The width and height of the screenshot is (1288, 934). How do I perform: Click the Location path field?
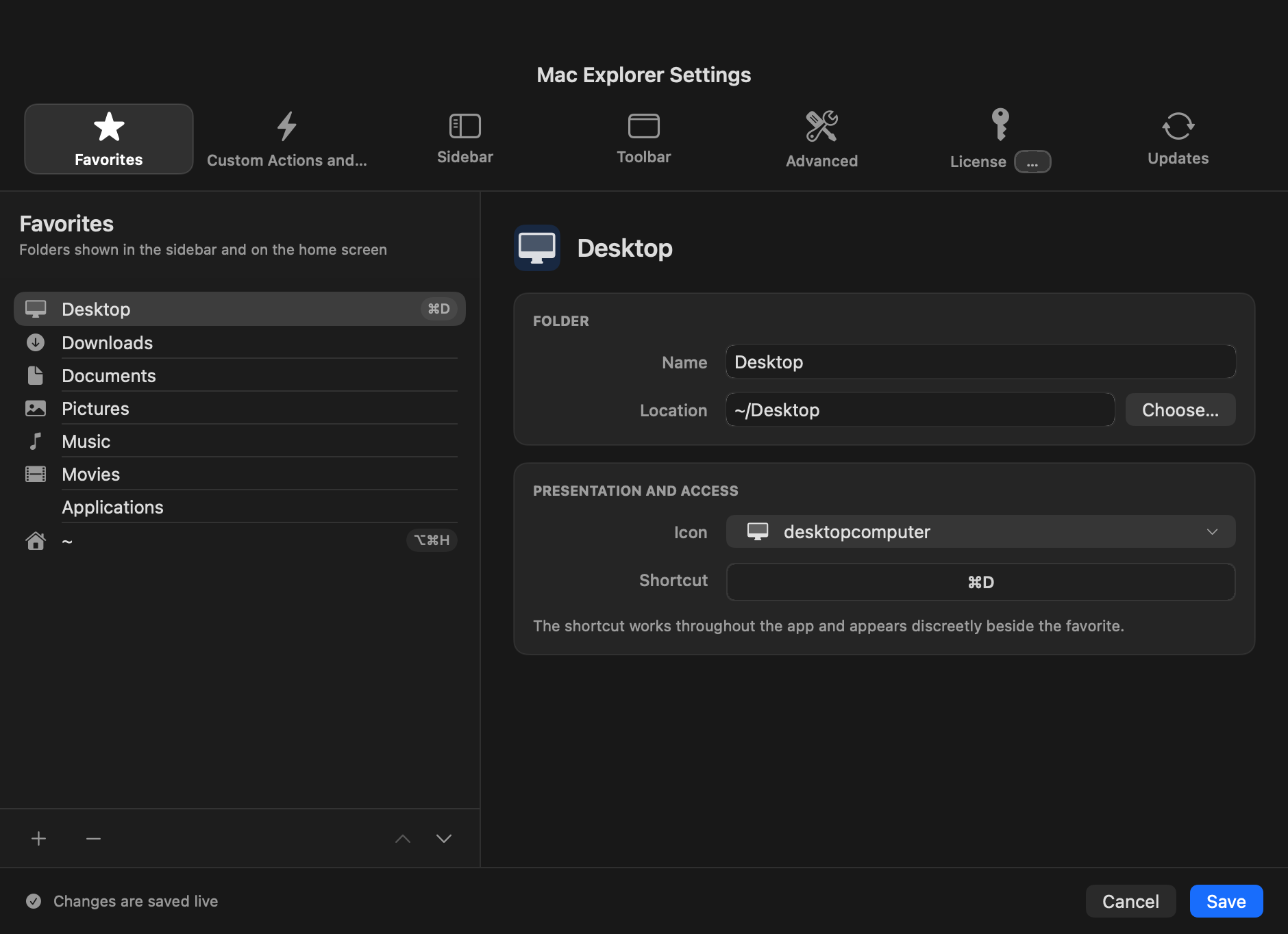click(x=920, y=409)
